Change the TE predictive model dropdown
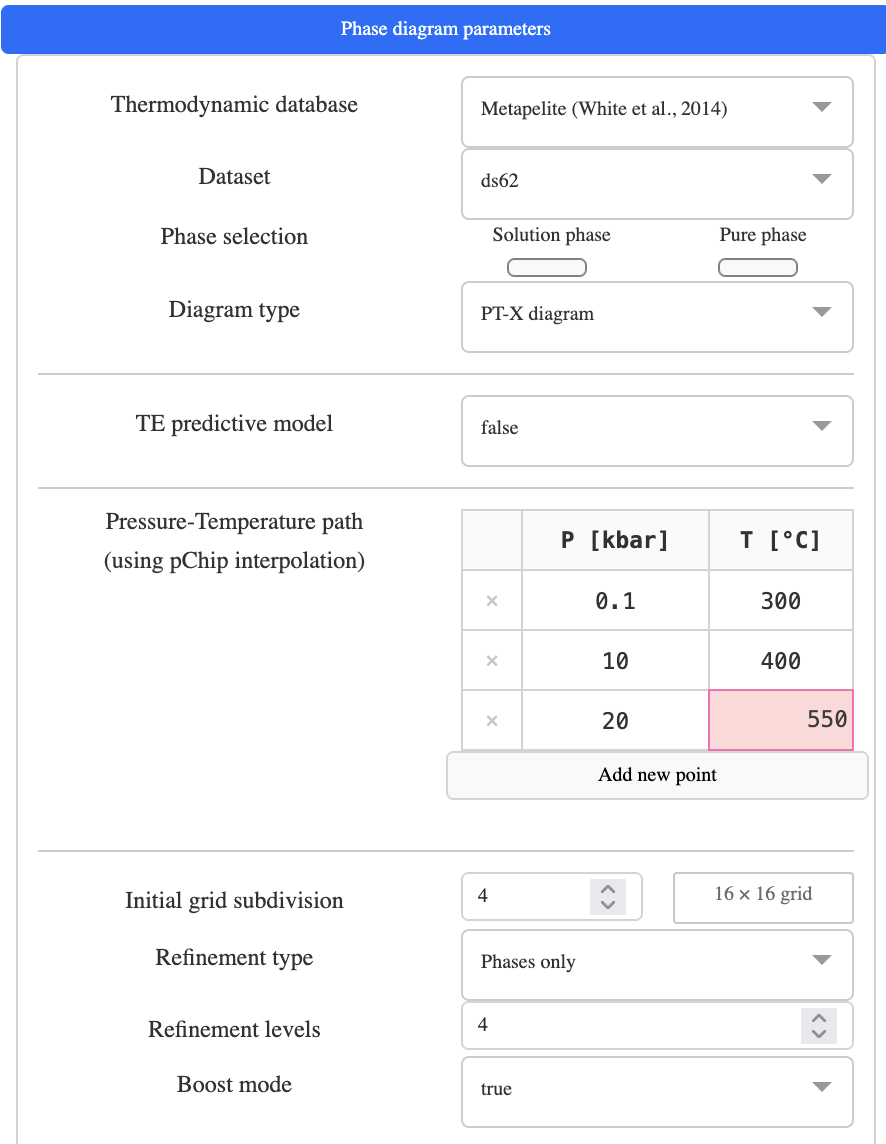Screen dimensions: 886x1144 (657, 430)
